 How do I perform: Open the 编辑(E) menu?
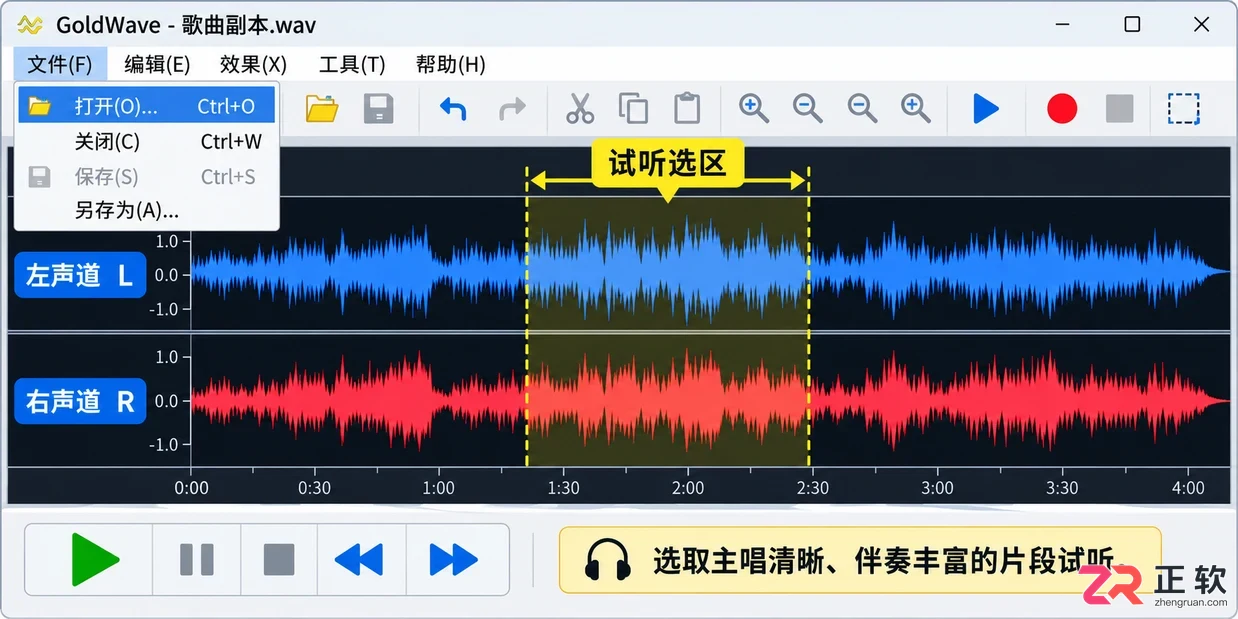[x=157, y=64]
